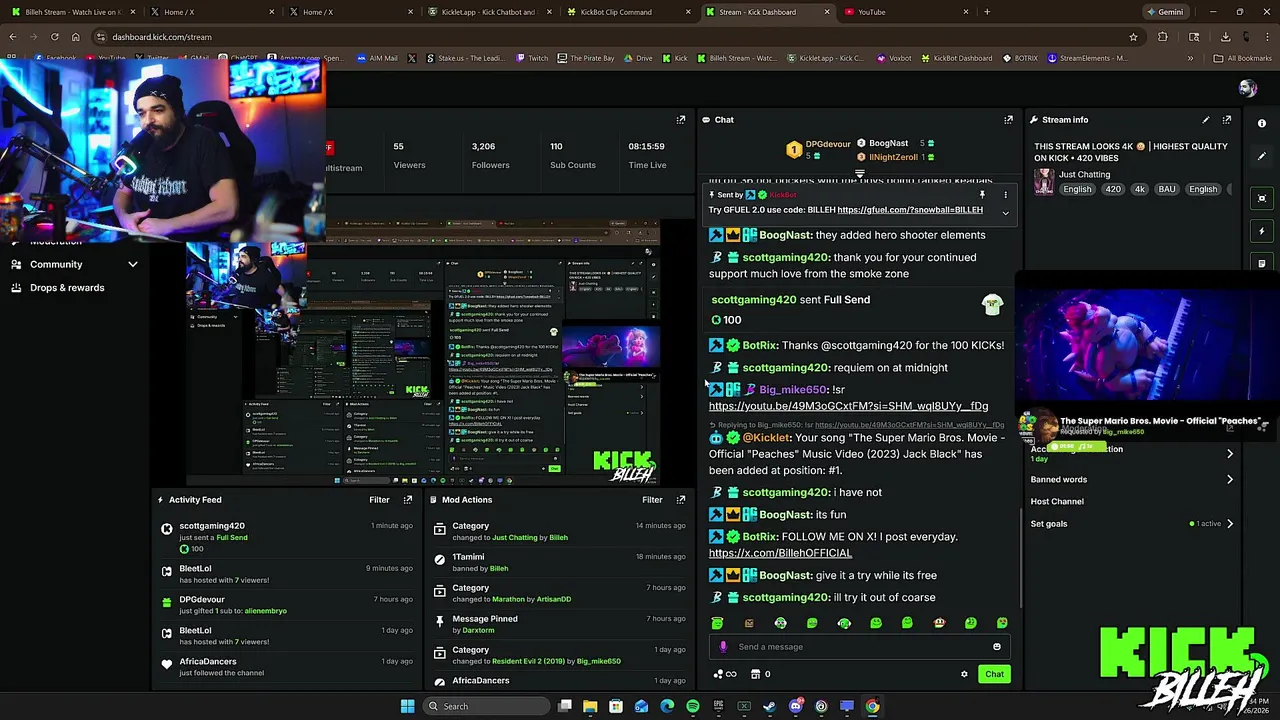This screenshot has width=1280, height=720.
Task: Insert the green headphones emote
Action: pyautogui.click(x=844, y=623)
